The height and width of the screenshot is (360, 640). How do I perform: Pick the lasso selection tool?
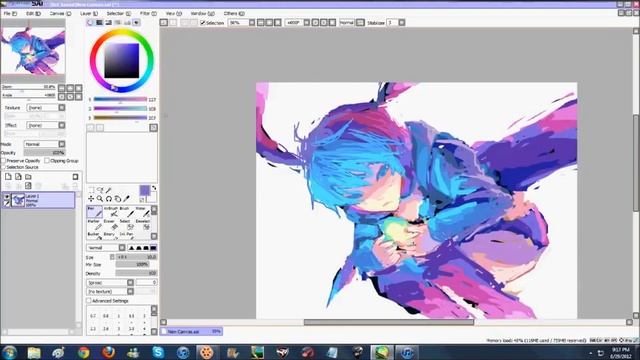100,190
